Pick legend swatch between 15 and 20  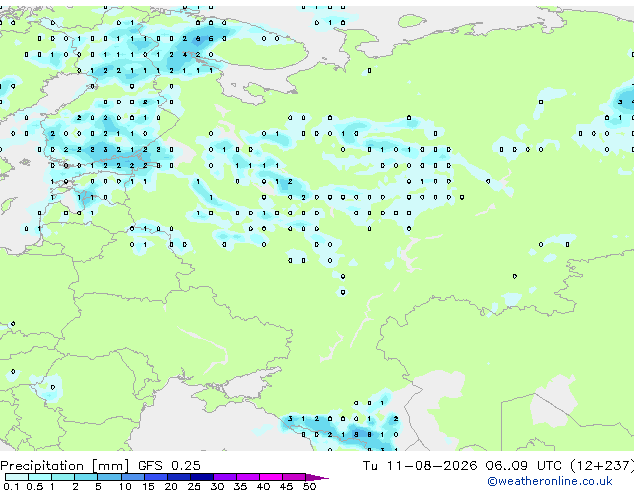[155, 477]
